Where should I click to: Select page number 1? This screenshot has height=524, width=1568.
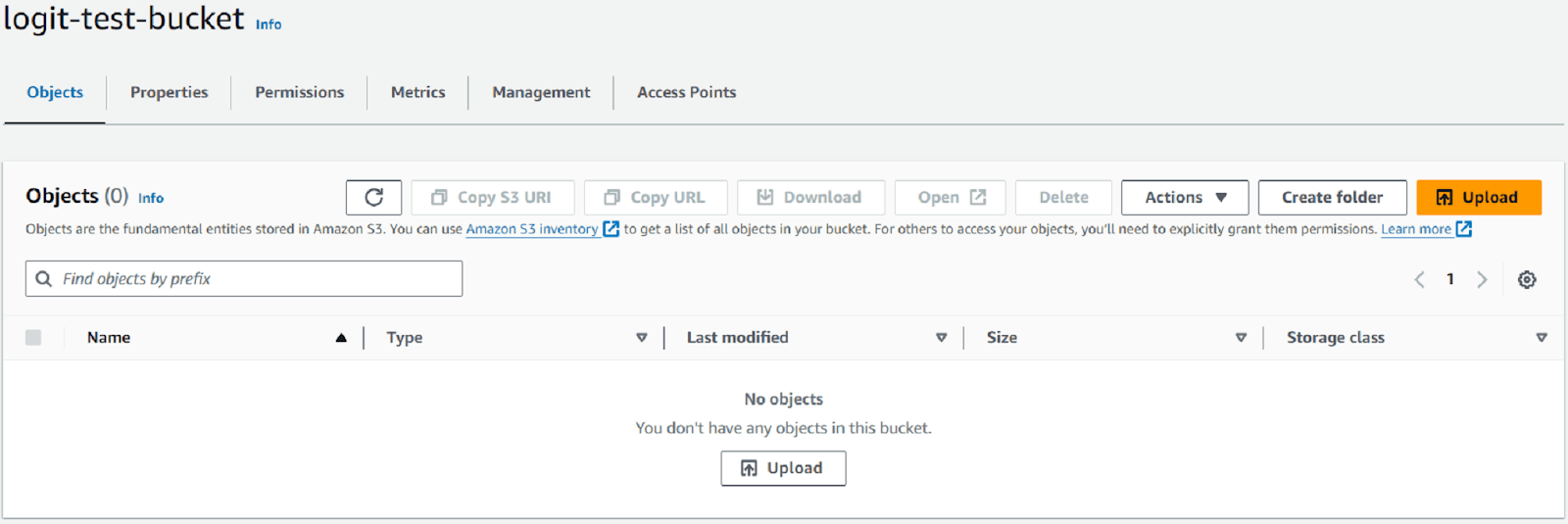[1450, 279]
